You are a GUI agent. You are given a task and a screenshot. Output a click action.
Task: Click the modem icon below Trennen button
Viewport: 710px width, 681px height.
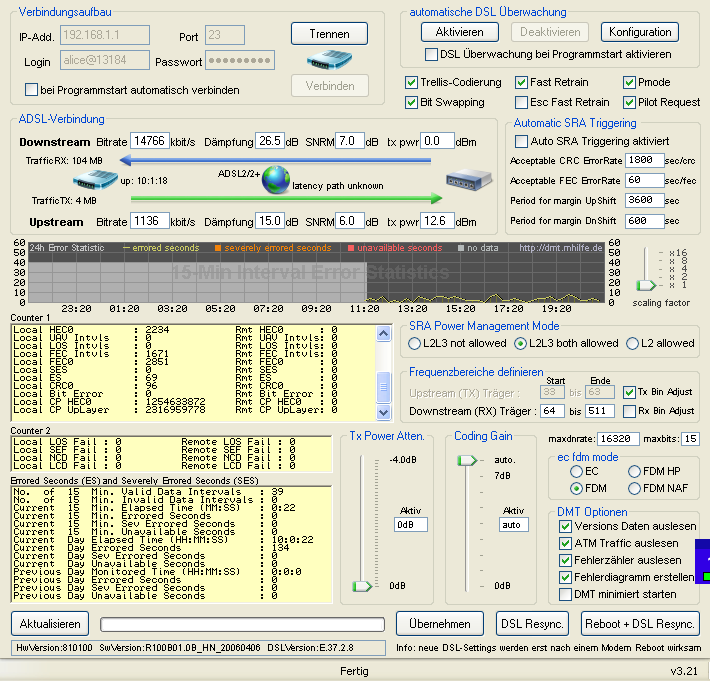[329, 59]
